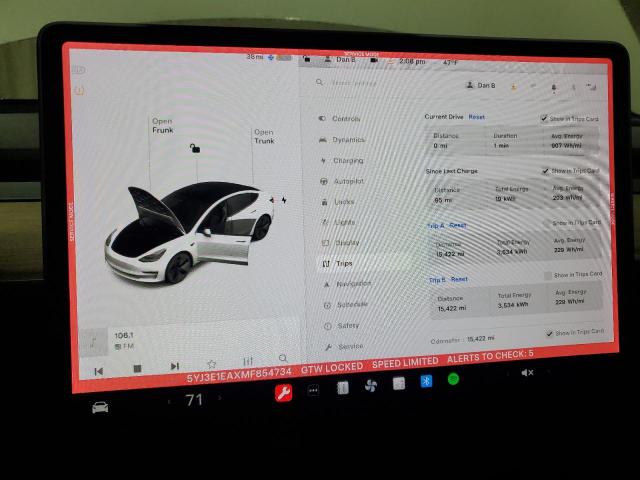This screenshot has width=640, height=480.
Task: Tap the GTW LOCKED status
Action: (332, 368)
